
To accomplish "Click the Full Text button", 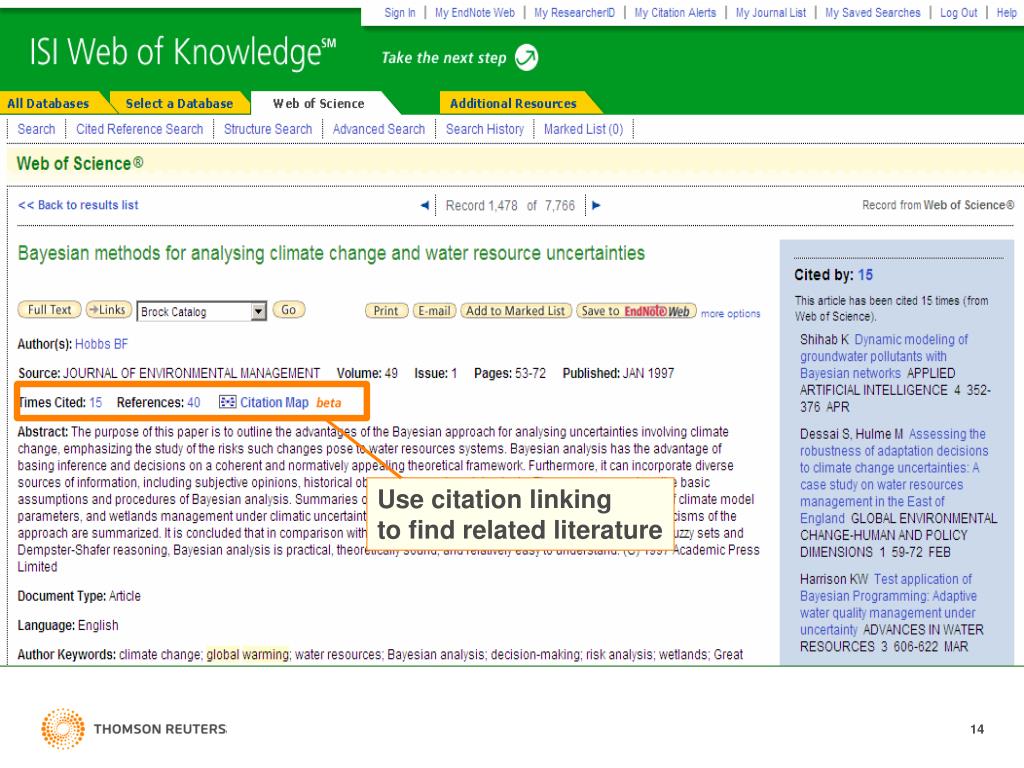I will point(50,310).
